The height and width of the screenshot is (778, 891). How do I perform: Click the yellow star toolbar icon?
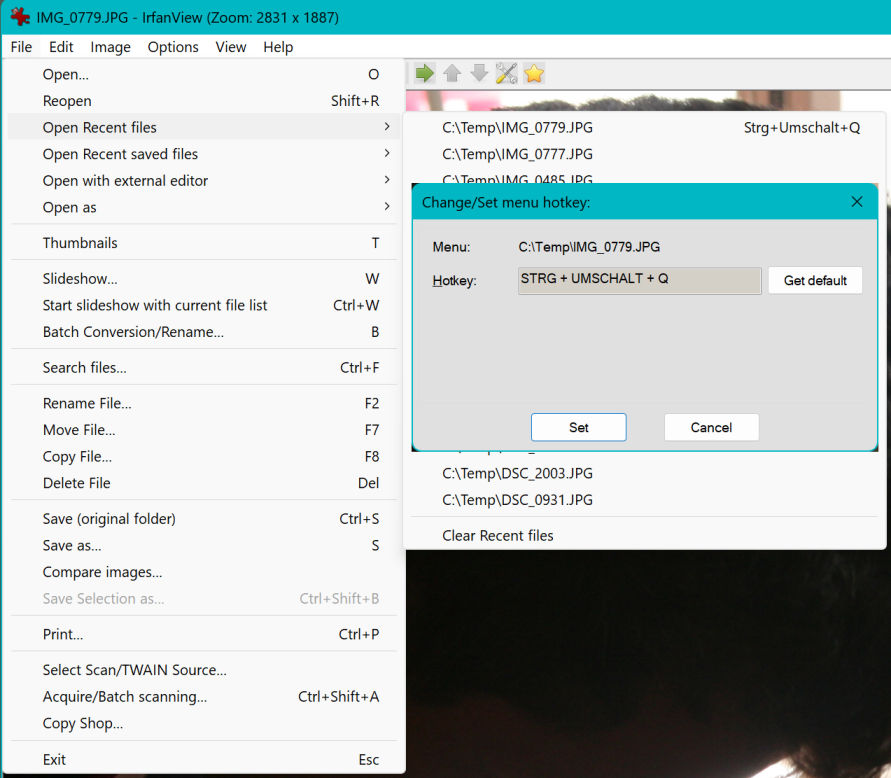[534, 73]
